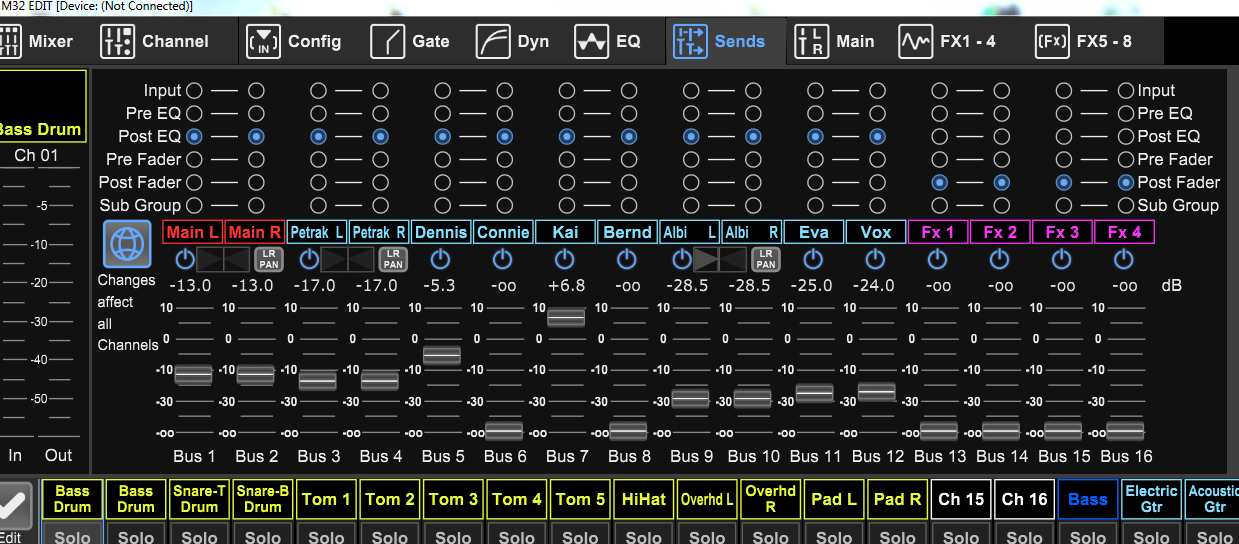Go to the Gate tab

pyautogui.click(x=411, y=42)
